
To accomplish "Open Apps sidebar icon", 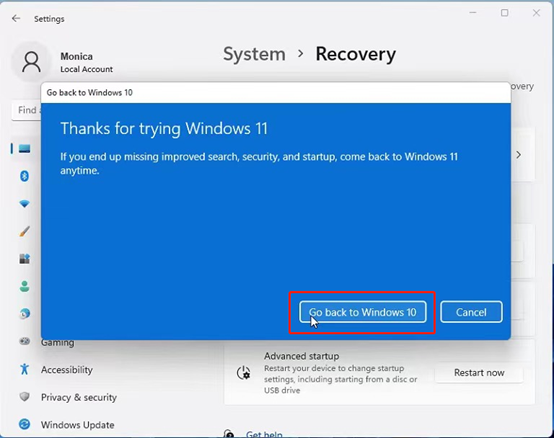I will point(24,259).
